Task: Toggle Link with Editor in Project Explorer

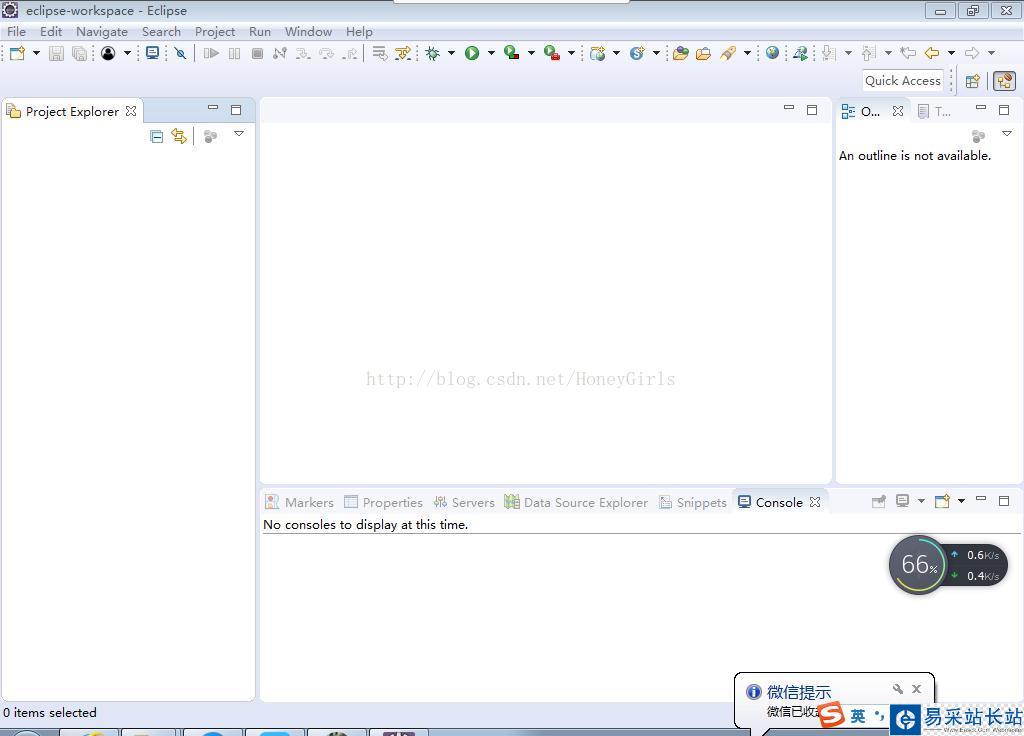Action: pos(179,136)
